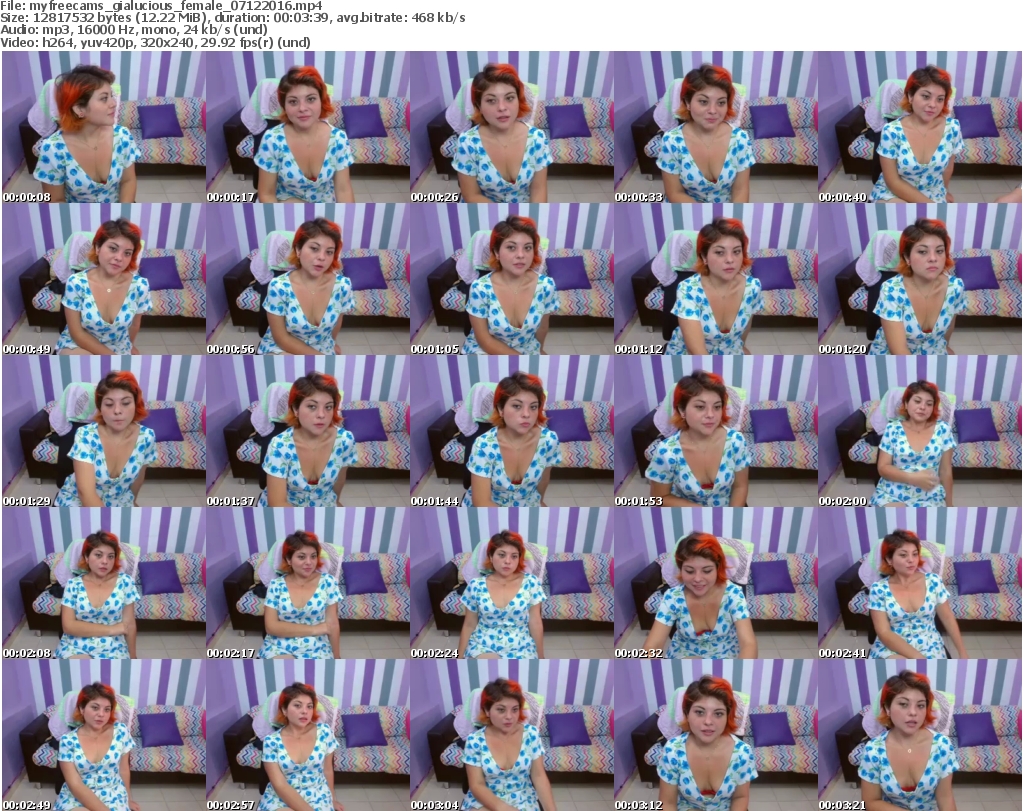This screenshot has width=1024, height=811.
Task: Click the avg.bitrate value 468 kb/s
Action: (x=438, y=18)
